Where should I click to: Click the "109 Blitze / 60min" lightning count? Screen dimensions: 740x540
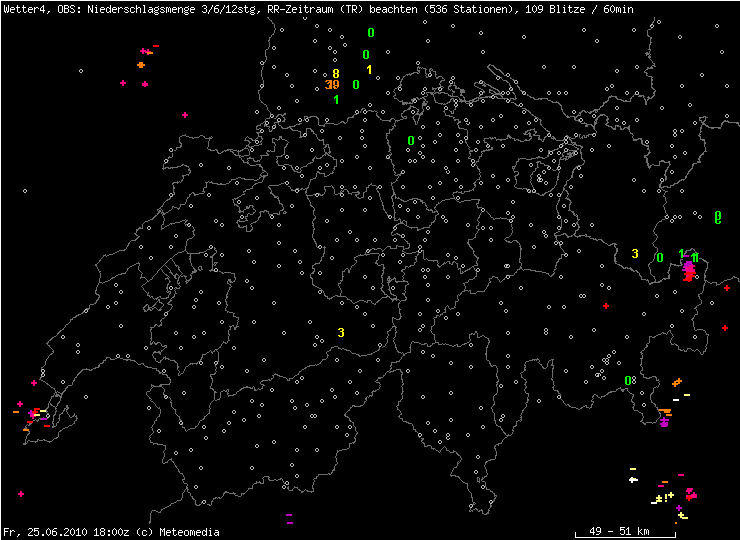580,9
